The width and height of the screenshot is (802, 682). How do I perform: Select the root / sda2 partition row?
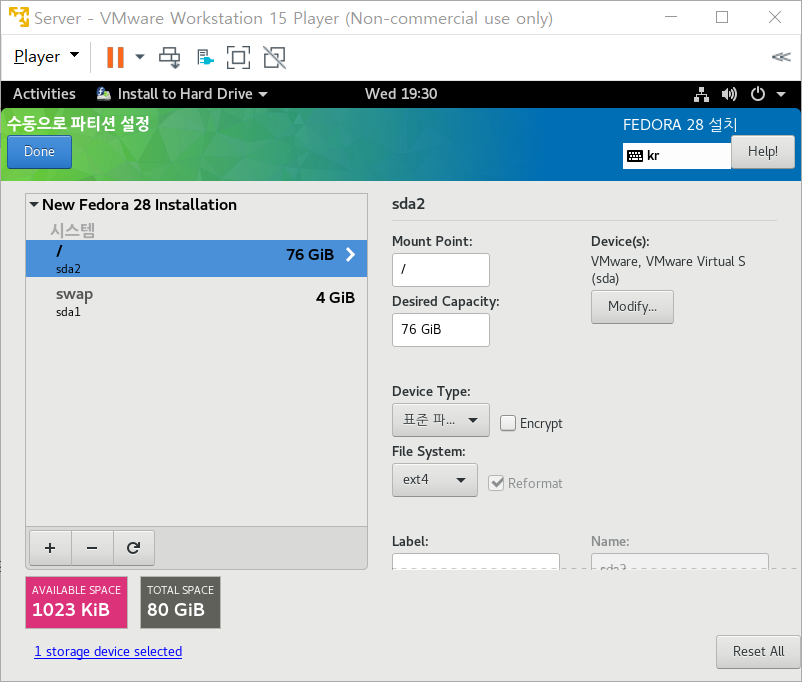tap(196, 258)
